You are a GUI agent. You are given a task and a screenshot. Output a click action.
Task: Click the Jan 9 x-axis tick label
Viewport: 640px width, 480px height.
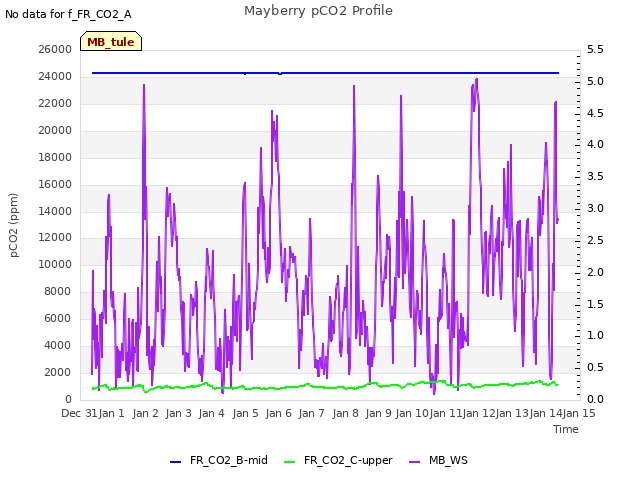pos(378,413)
